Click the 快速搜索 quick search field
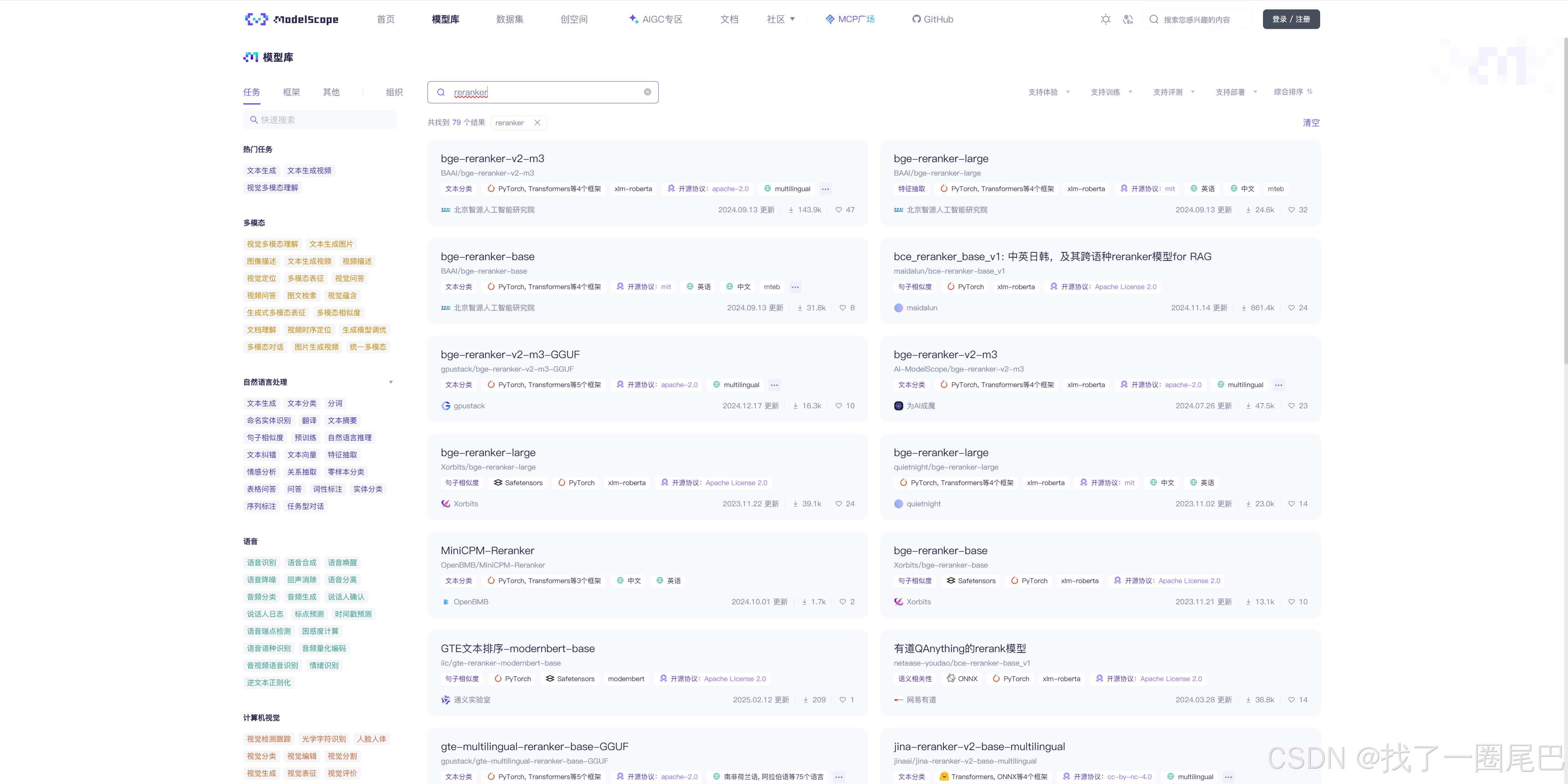Screen dimensions: 1568x784 (x=320, y=120)
